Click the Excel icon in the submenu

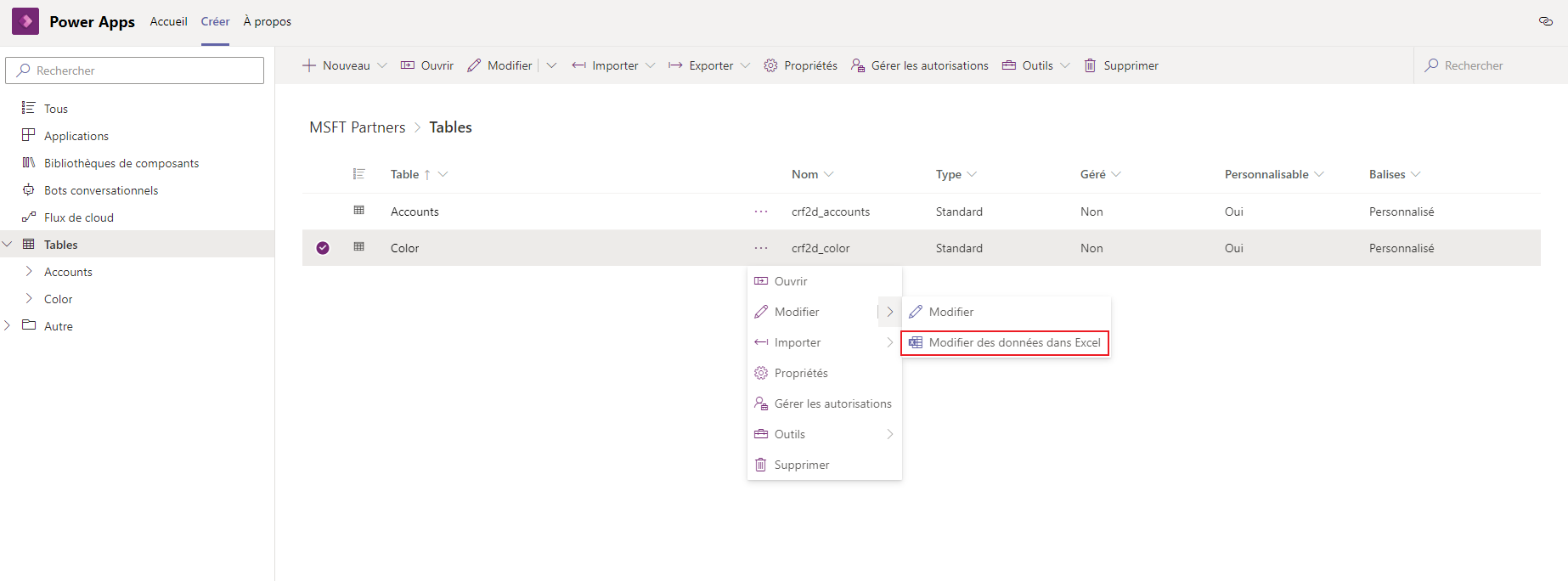click(916, 342)
